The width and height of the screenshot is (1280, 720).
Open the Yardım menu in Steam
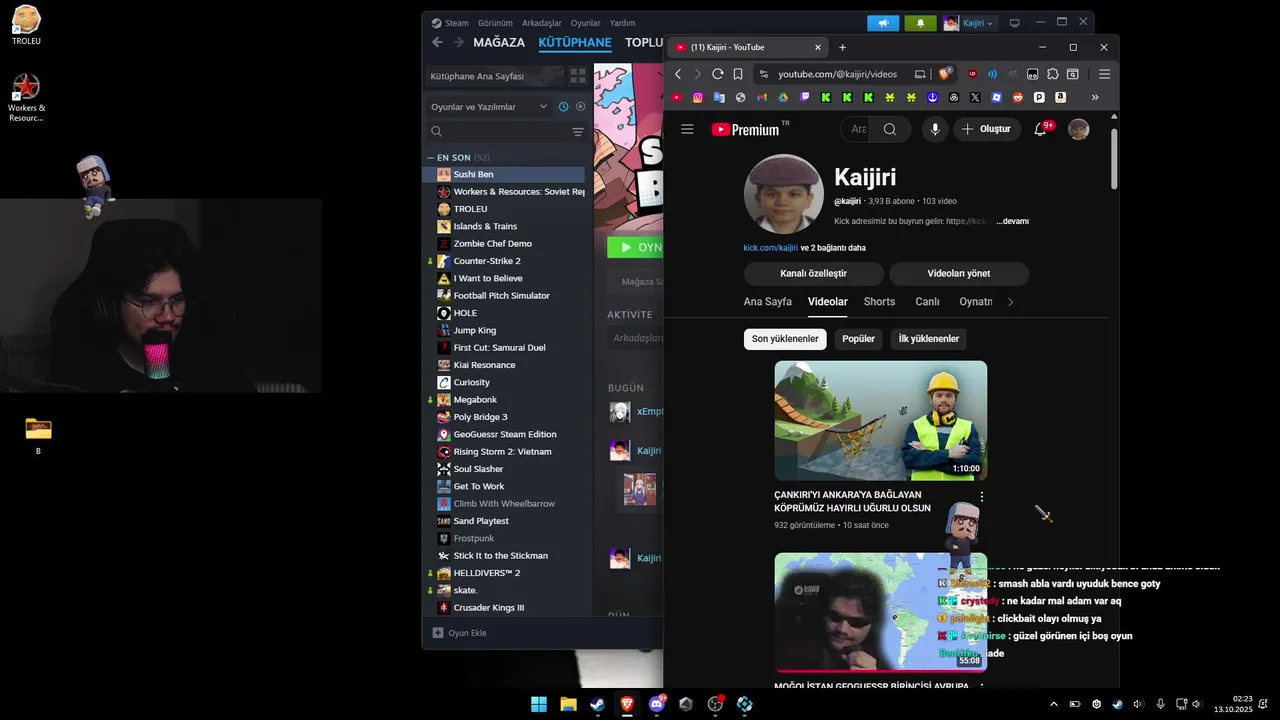[x=622, y=23]
